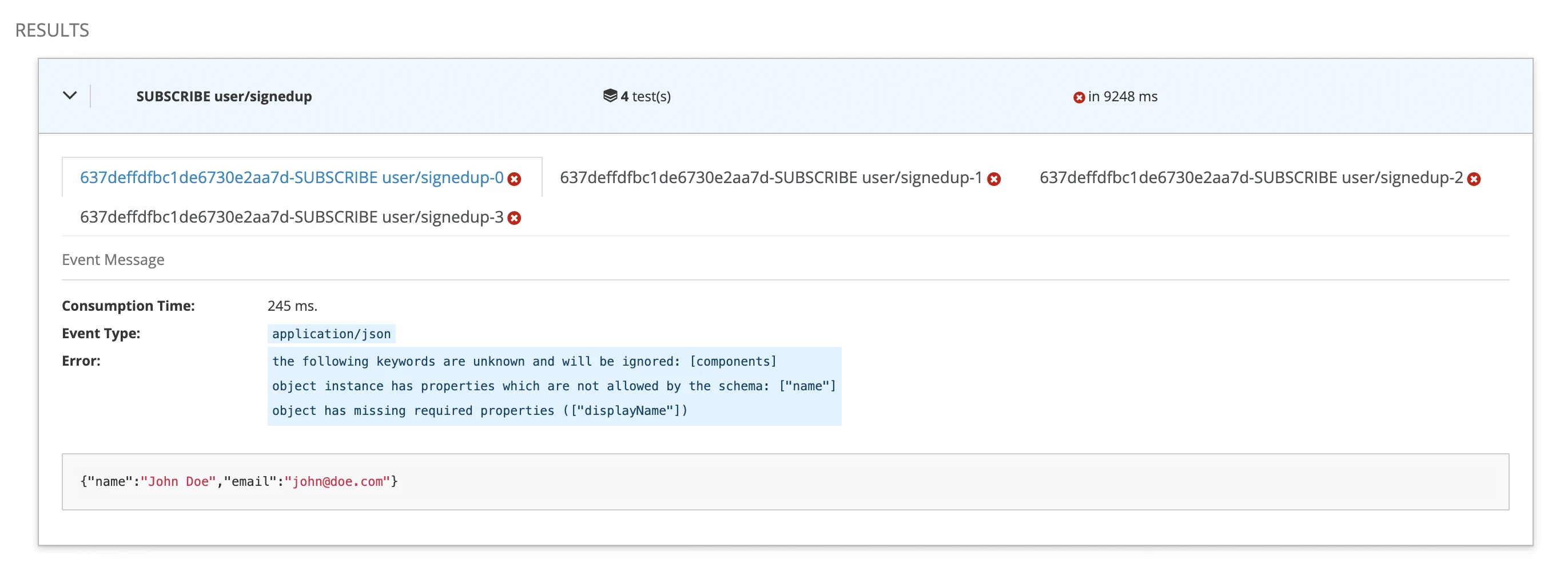Image resolution: width=1568 pixels, height=586 pixels.
Task: Select the SUBSCRIBE user/signedup-0 tab
Action: 291,178
